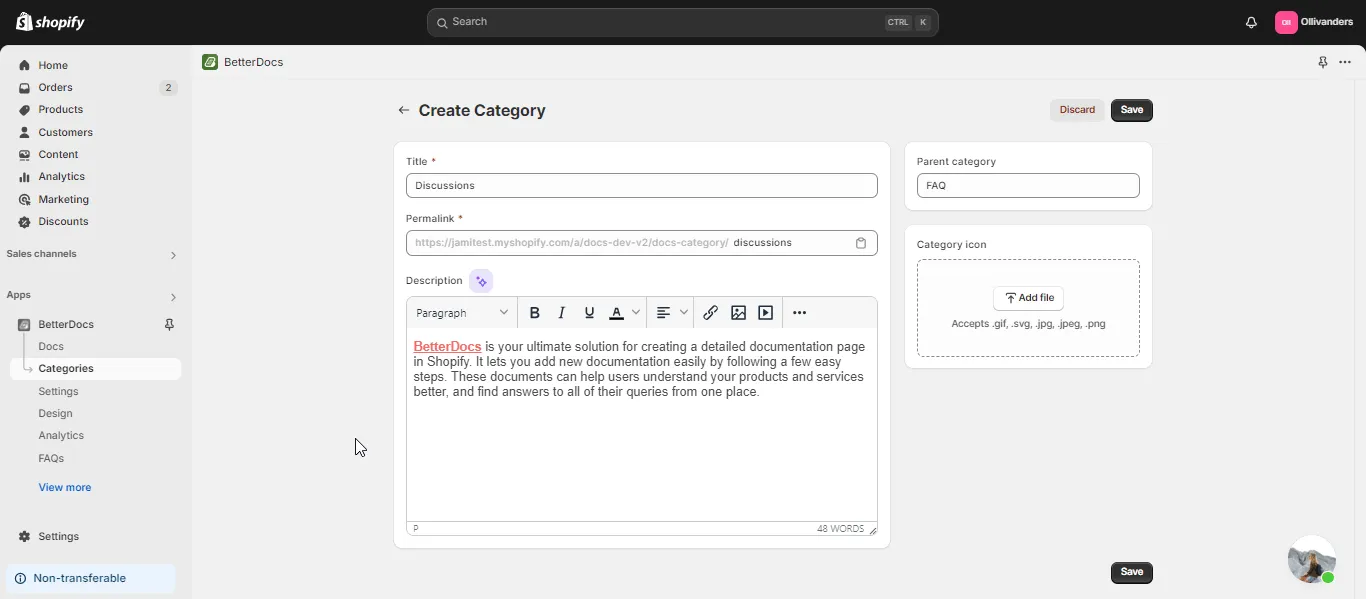Viewport: 1366px width, 599px height.
Task: Click the editor resize handle
Action: click(x=872, y=530)
